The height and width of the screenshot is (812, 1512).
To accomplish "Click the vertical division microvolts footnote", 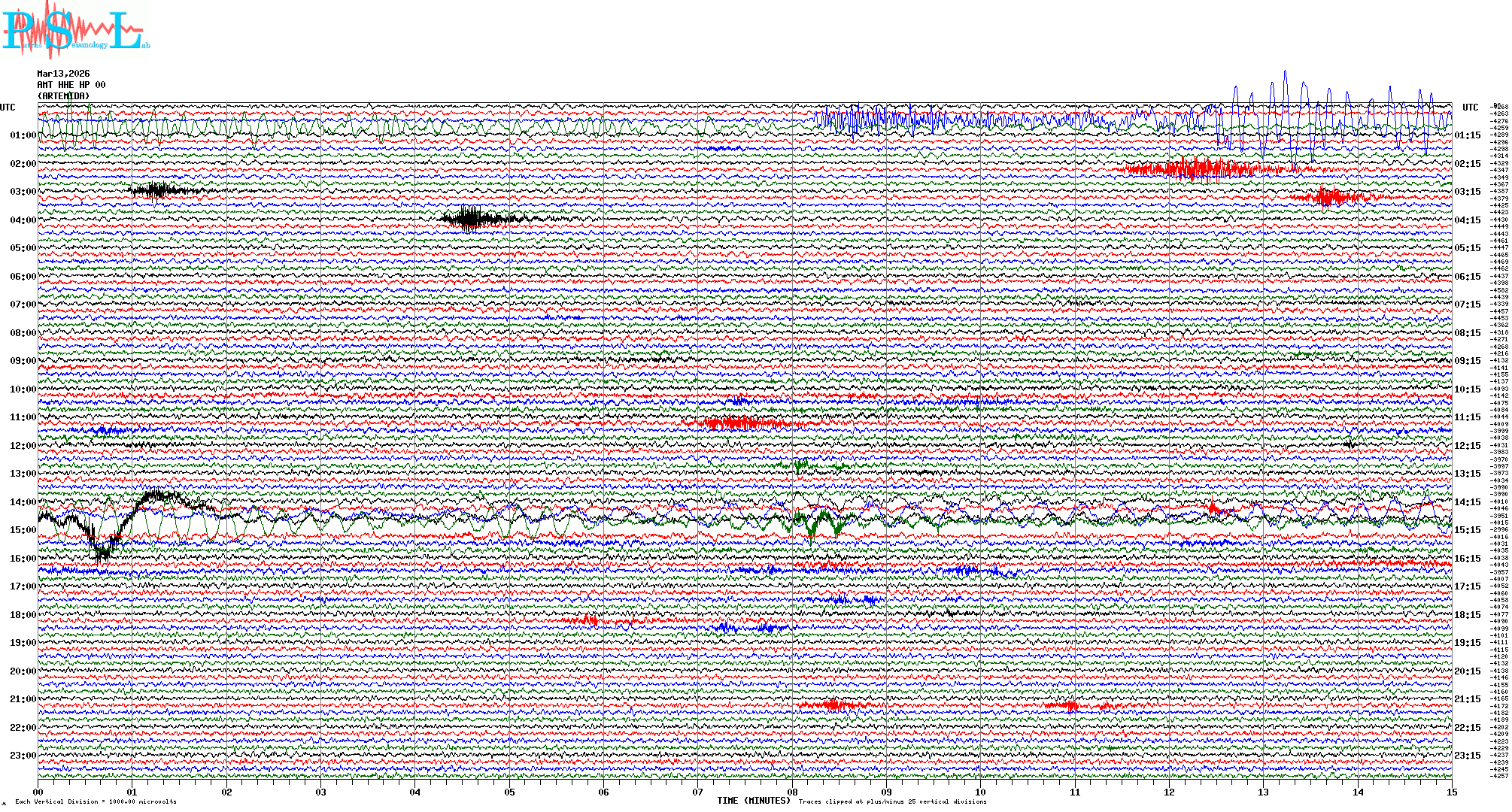I will coord(96,801).
